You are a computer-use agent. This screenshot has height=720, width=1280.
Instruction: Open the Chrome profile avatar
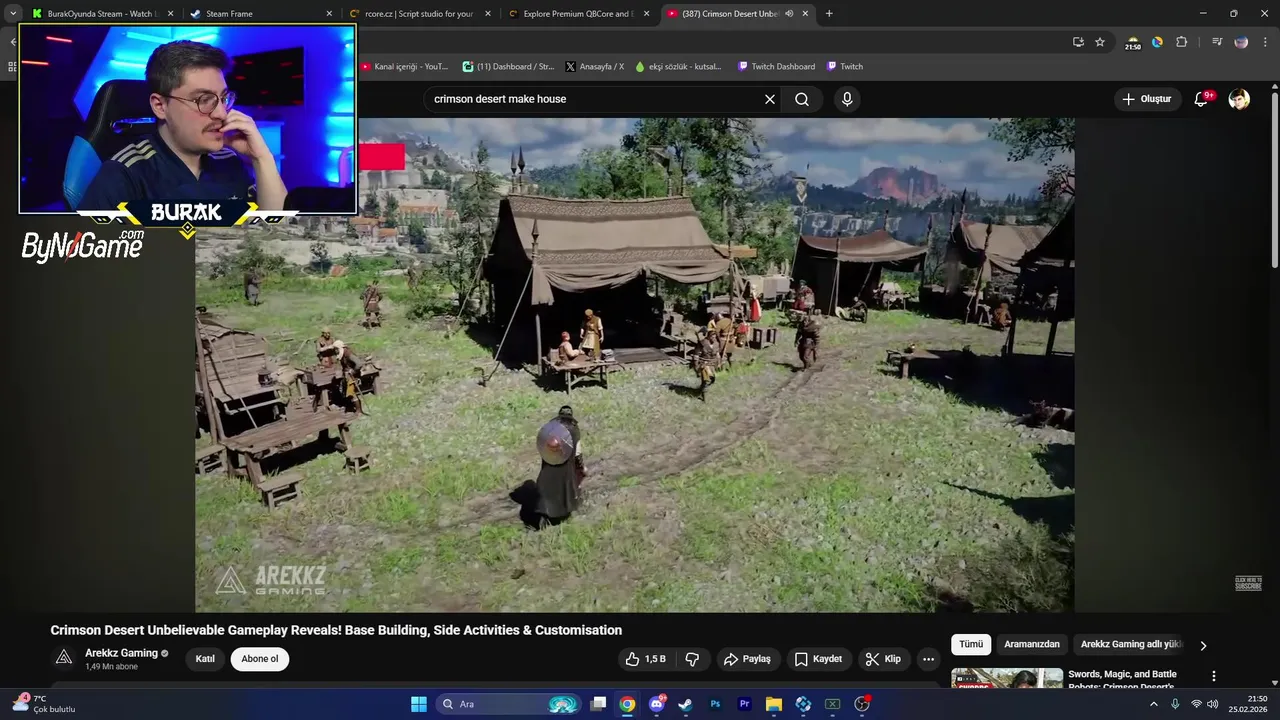(x=1241, y=42)
